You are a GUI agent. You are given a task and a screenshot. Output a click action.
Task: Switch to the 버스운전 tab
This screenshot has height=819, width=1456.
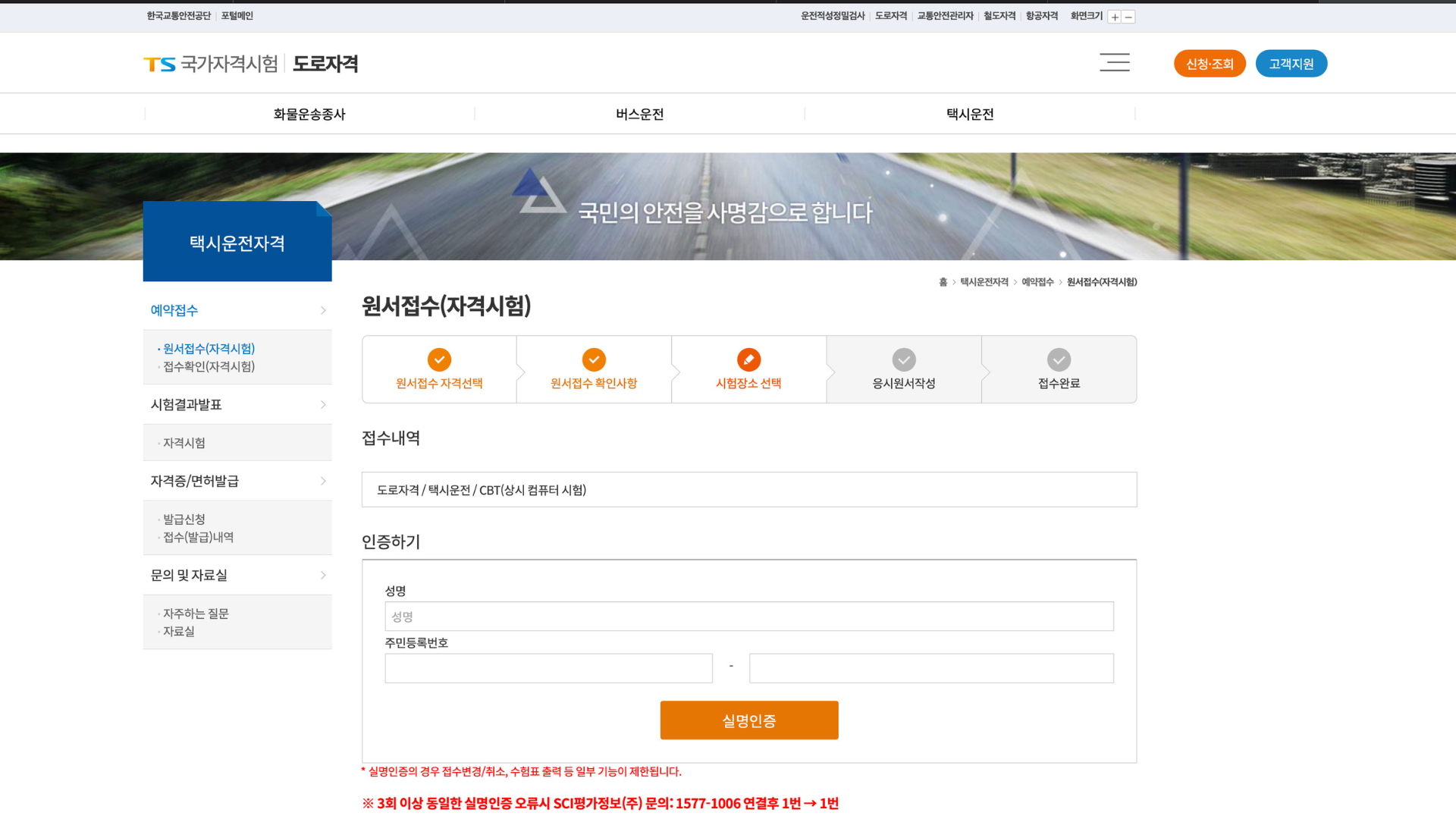point(639,114)
